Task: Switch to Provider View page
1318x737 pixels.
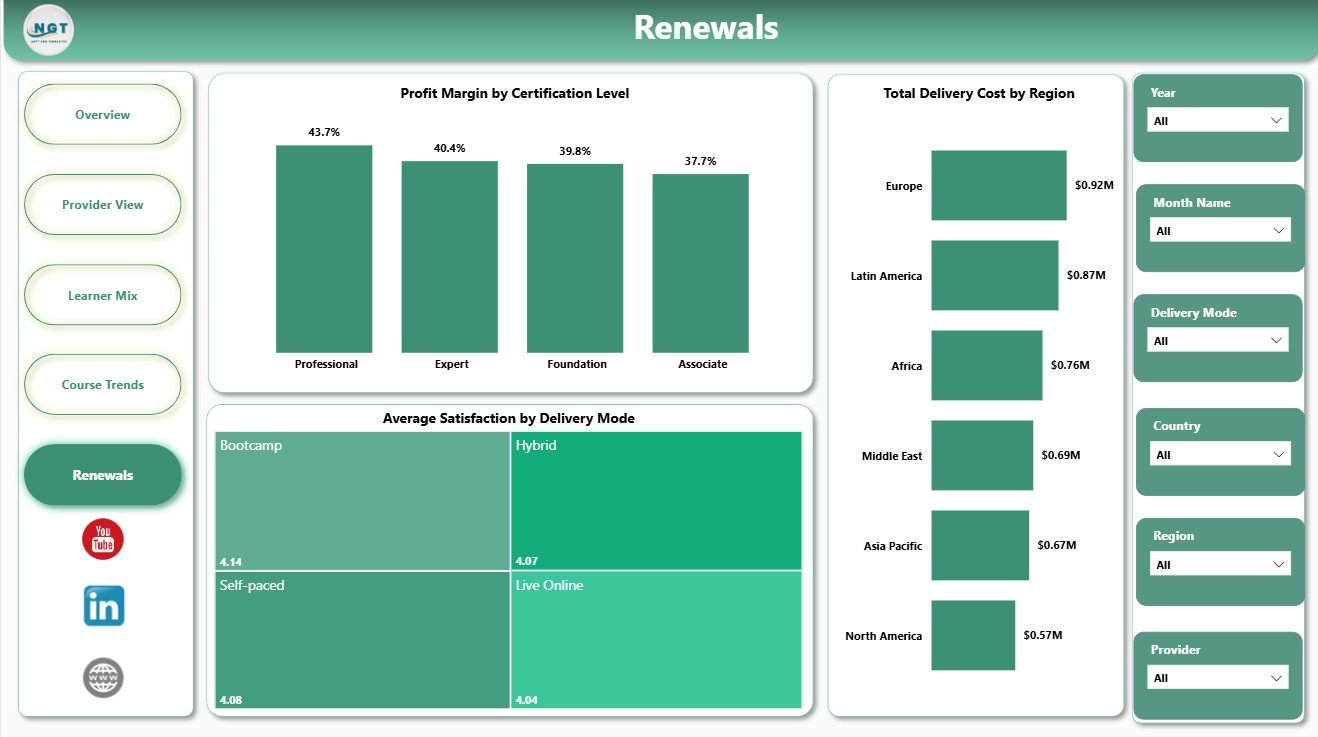Action: tap(103, 205)
